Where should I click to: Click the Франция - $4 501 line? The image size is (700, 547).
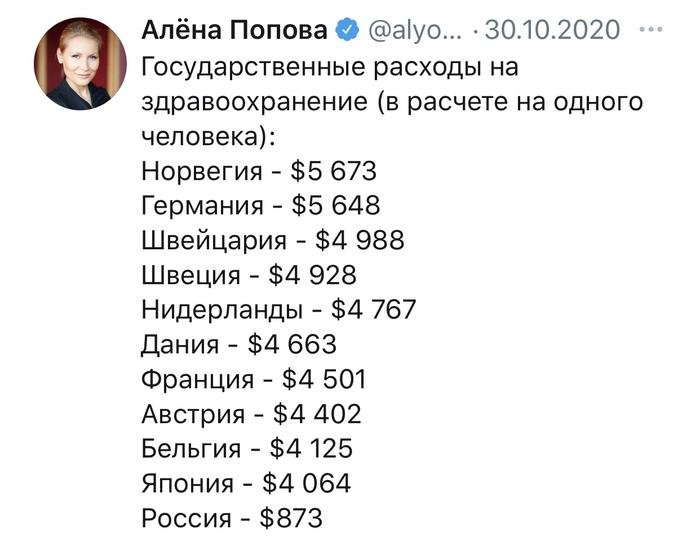[255, 379]
